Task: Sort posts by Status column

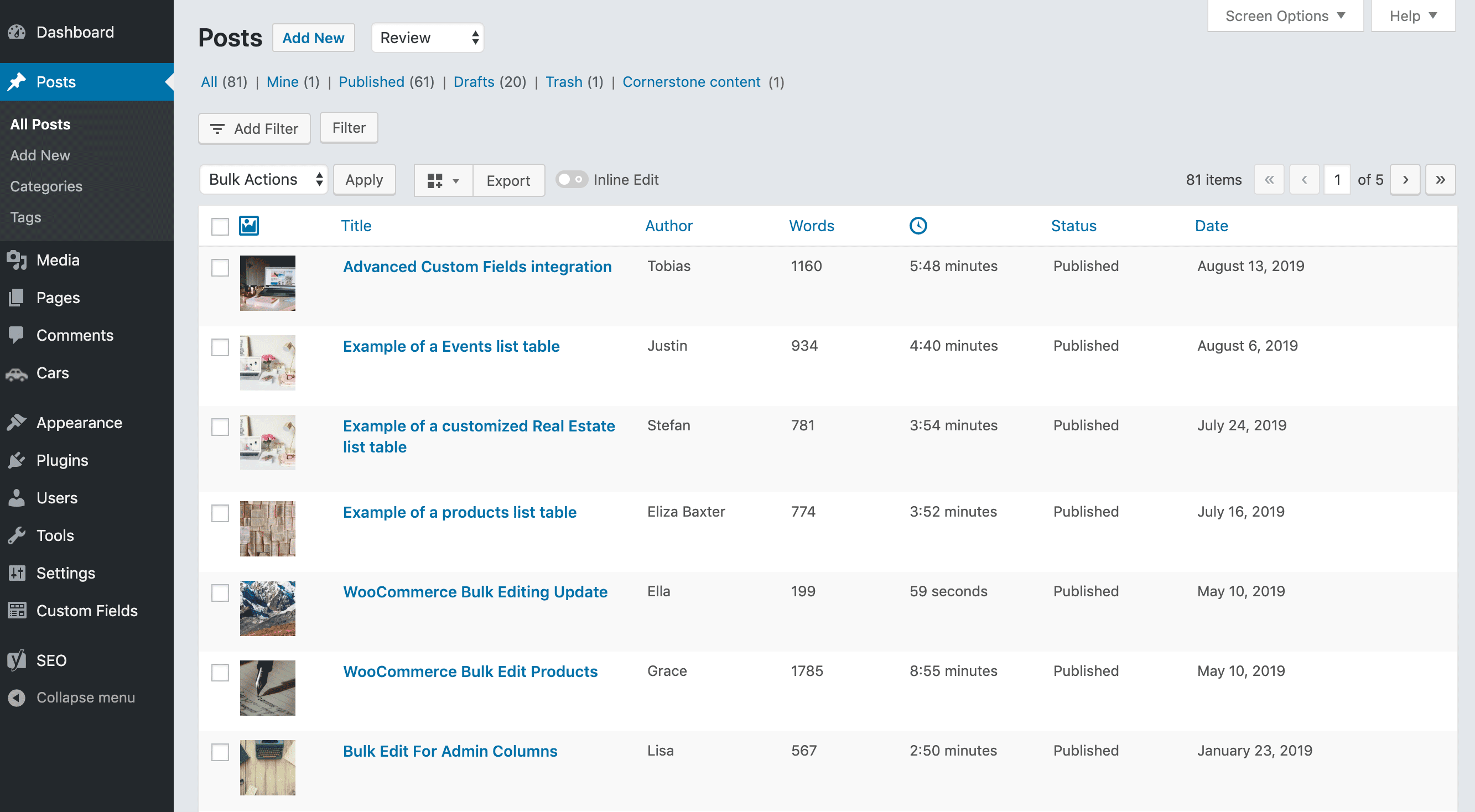Action: coord(1074,226)
